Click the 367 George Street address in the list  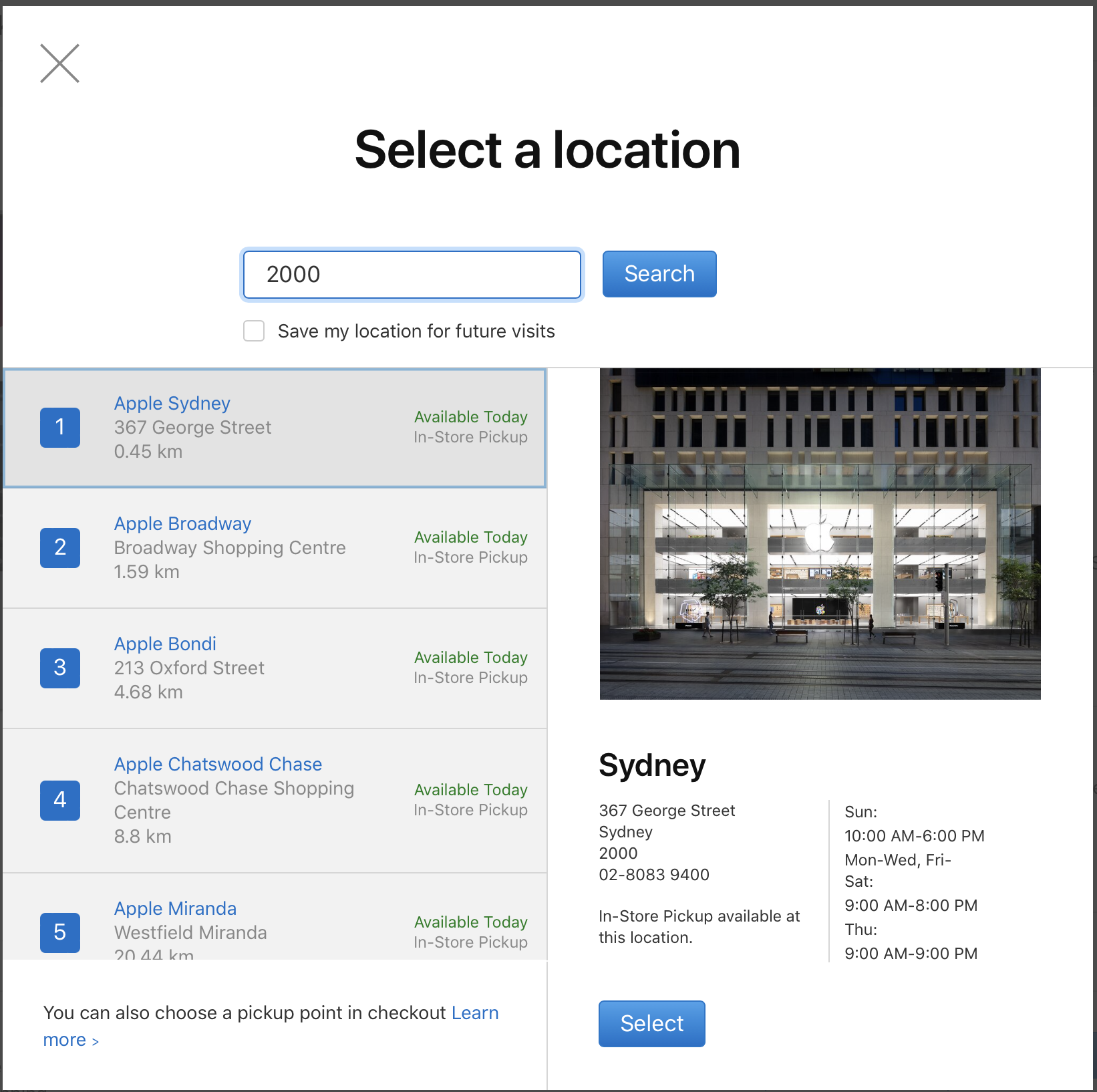[x=192, y=428]
